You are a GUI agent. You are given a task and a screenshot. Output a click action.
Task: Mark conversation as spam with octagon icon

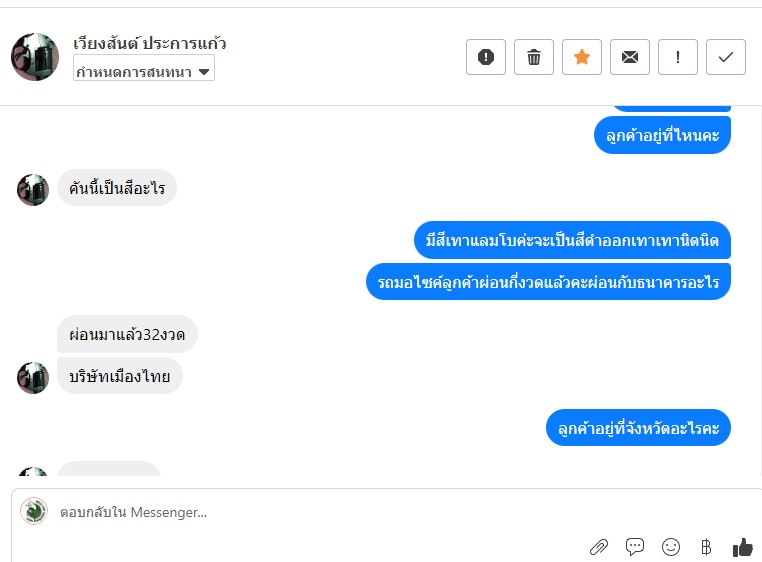pyautogui.click(x=486, y=57)
